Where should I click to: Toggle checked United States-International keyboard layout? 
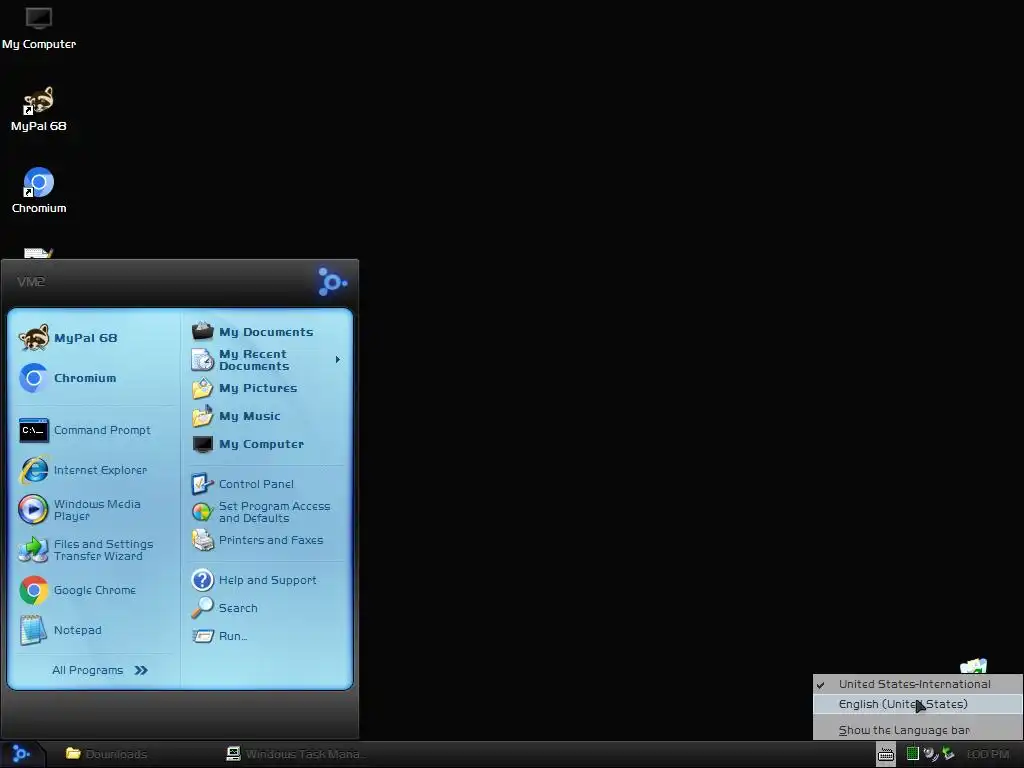click(918, 684)
